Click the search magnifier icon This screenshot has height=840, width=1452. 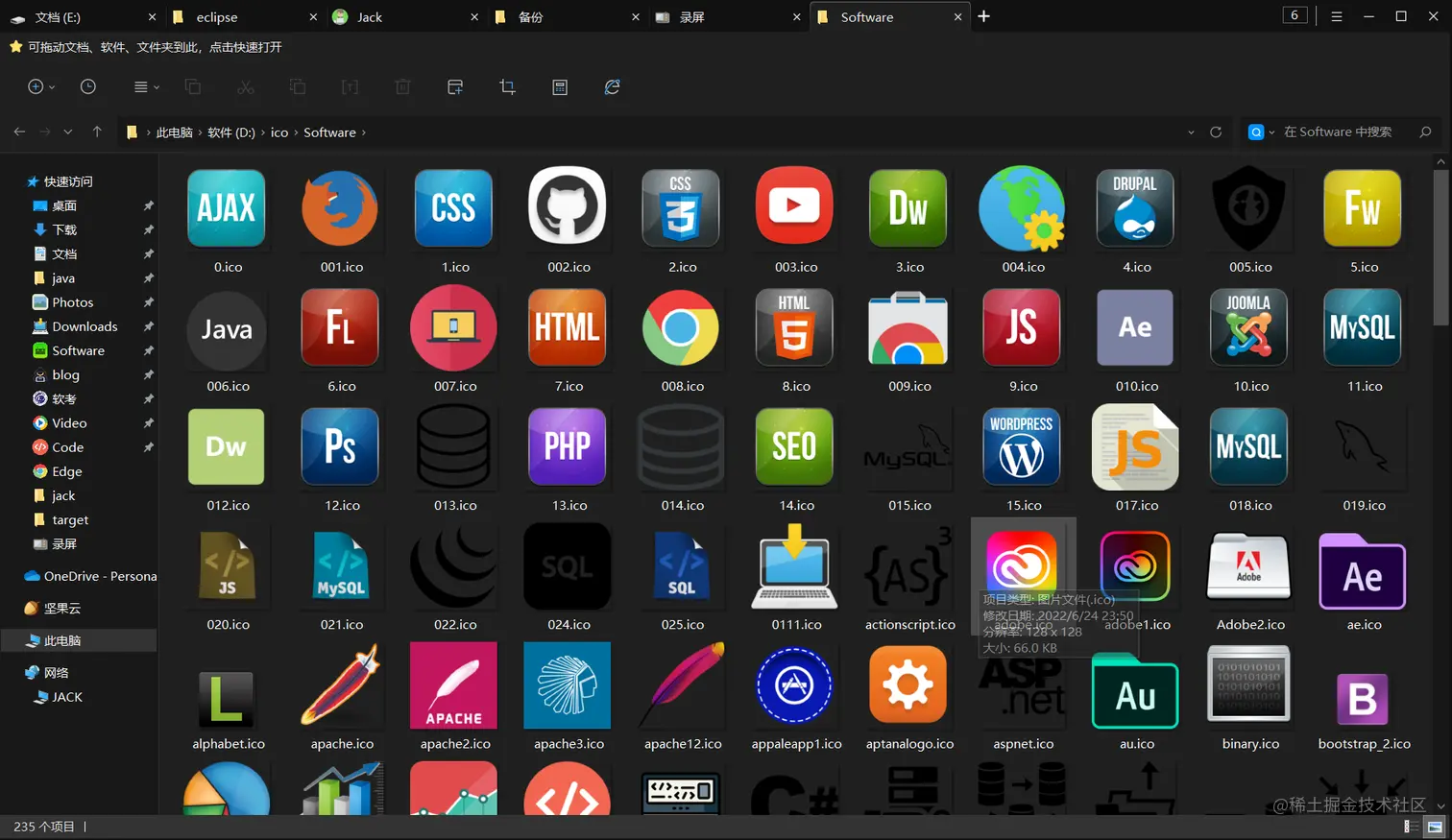click(1425, 132)
